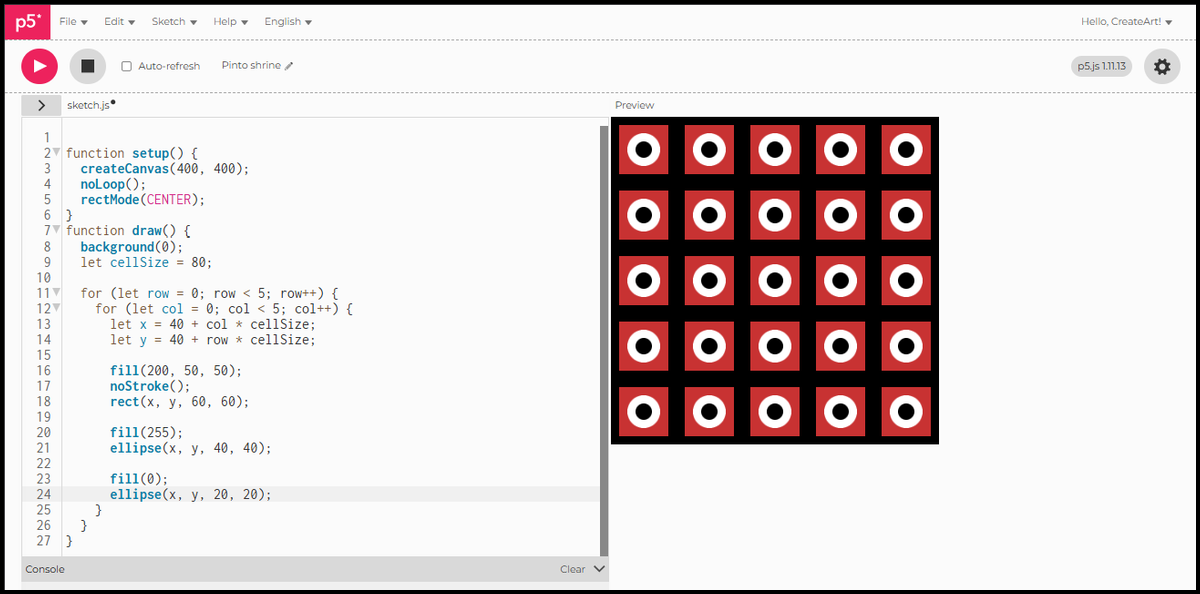1200x594 pixels.
Task: Click the noStroke(); code line
Action: 150,386
